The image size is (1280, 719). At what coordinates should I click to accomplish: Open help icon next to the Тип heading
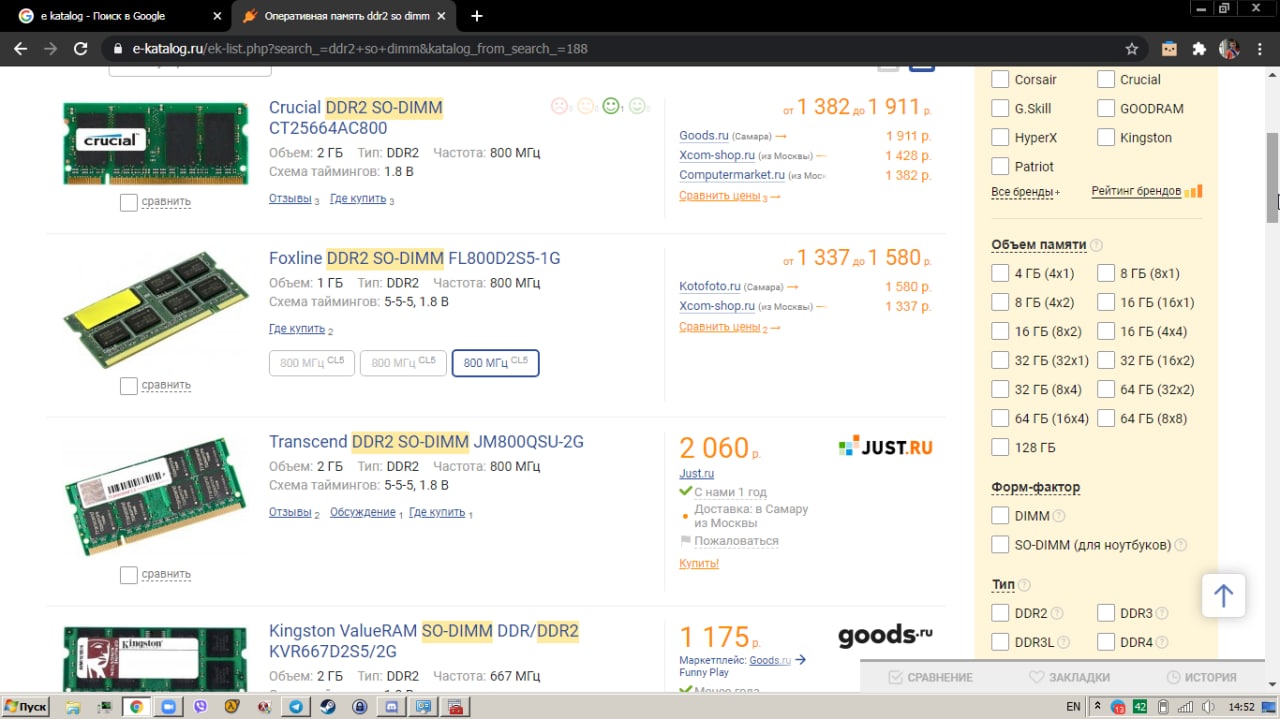[x=1024, y=585]
